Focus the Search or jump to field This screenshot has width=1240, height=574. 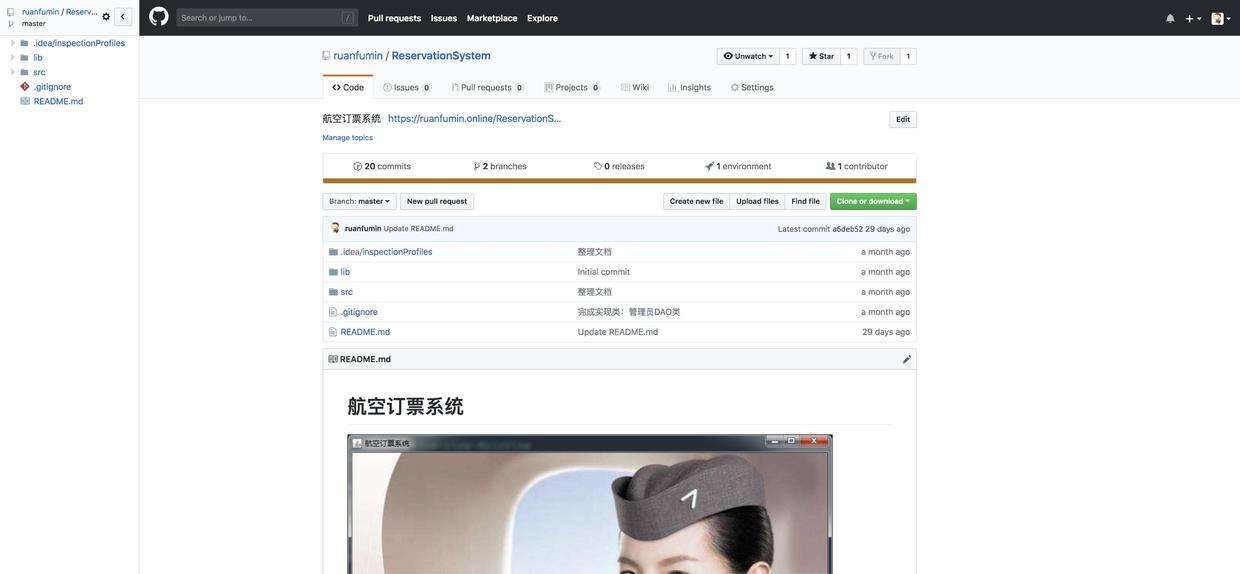[x=267, y=17]
